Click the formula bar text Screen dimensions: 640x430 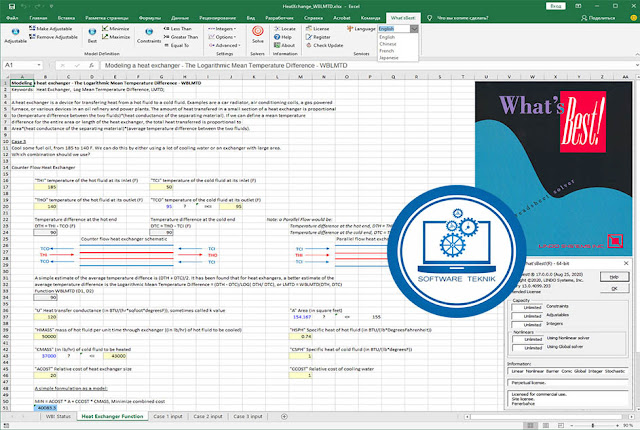coord(226,65)
